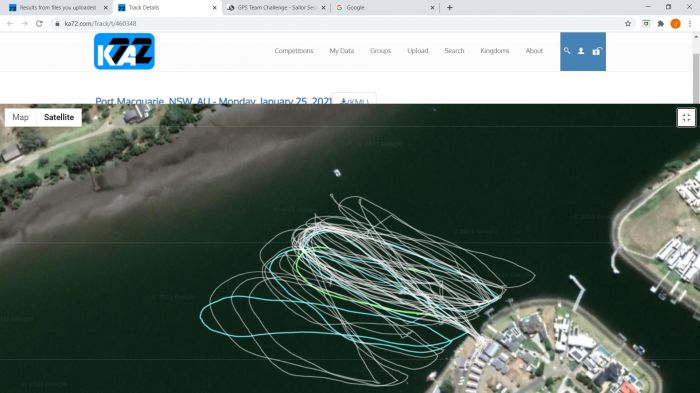
Task: Open the browser extensions puzzle icon
Action: pyautogui.click(x=661, y=24)
